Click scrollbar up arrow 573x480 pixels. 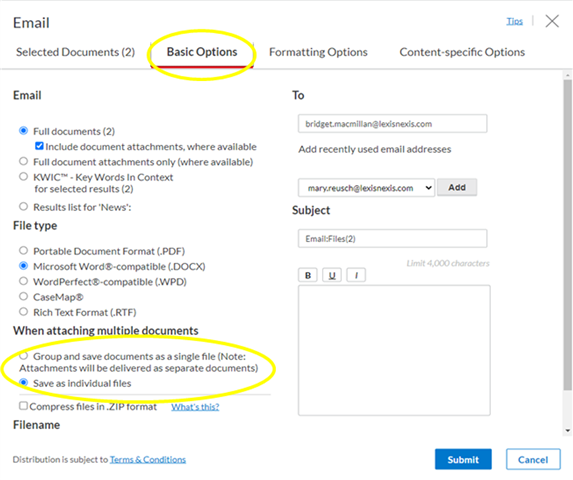568,75
